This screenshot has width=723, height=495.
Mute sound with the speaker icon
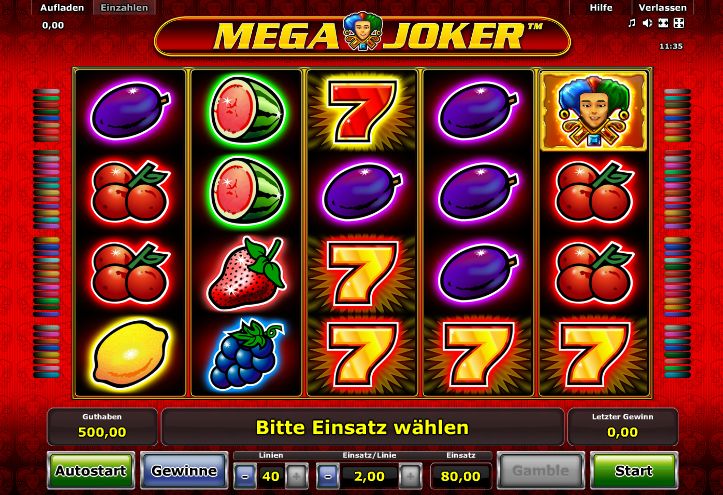click(647, 23)
